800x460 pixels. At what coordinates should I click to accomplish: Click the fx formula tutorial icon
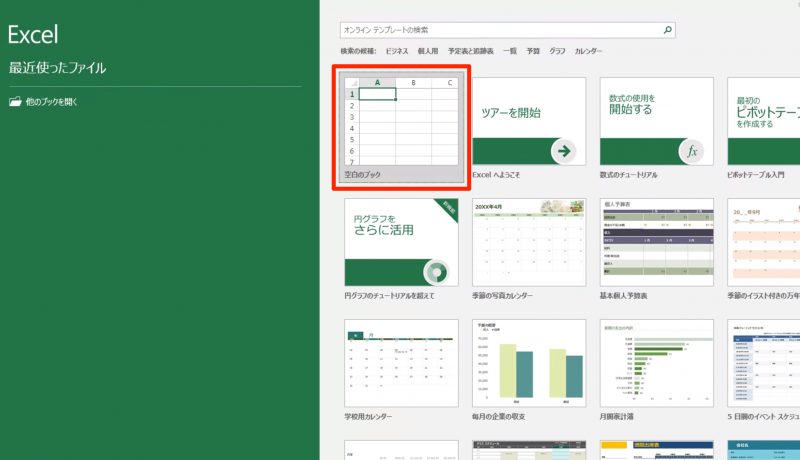[x=691, y=151]
